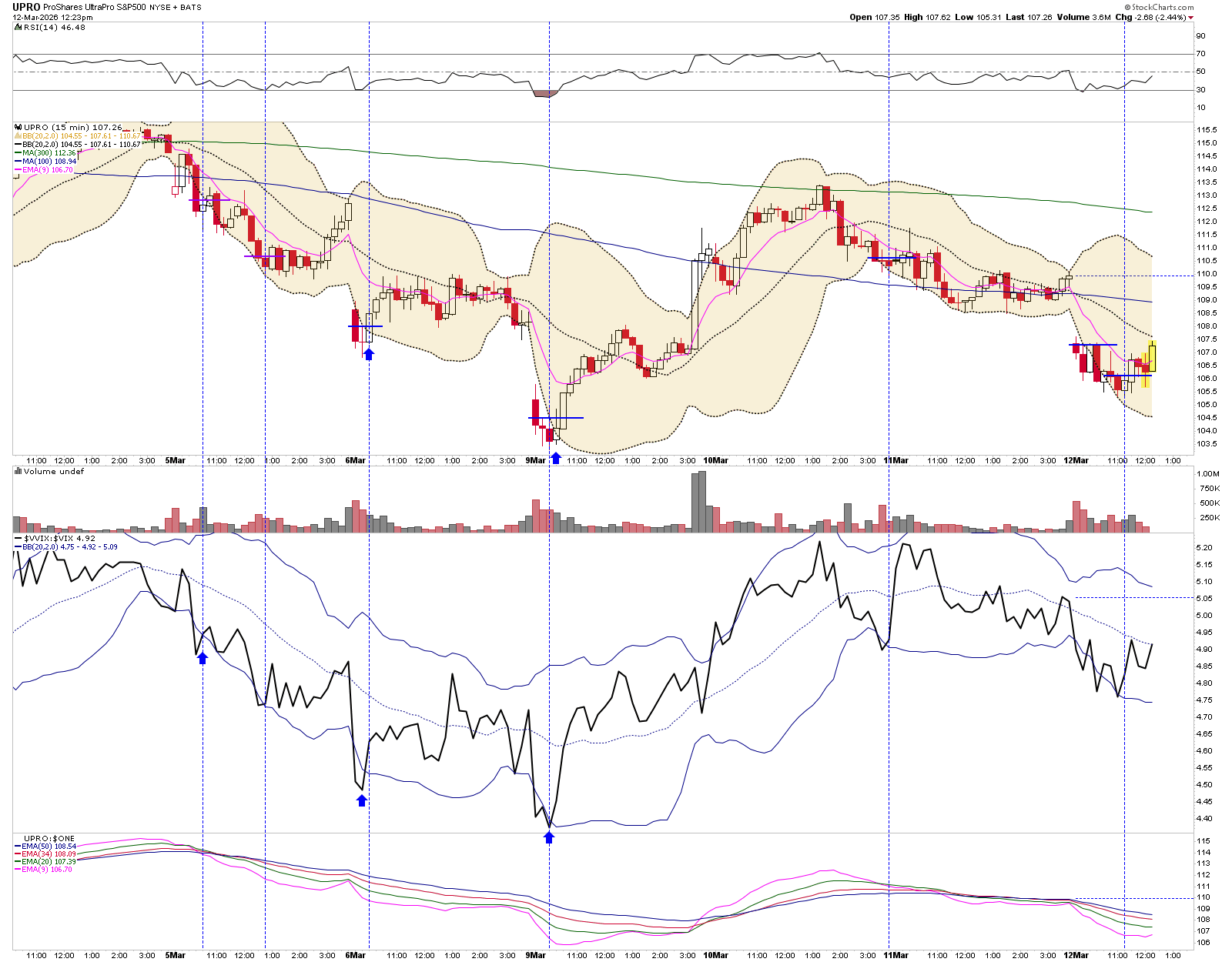Click the 10Mar date label on the price axis
The width and height of the screenshot is (1232, 962).
coord(715,460)
